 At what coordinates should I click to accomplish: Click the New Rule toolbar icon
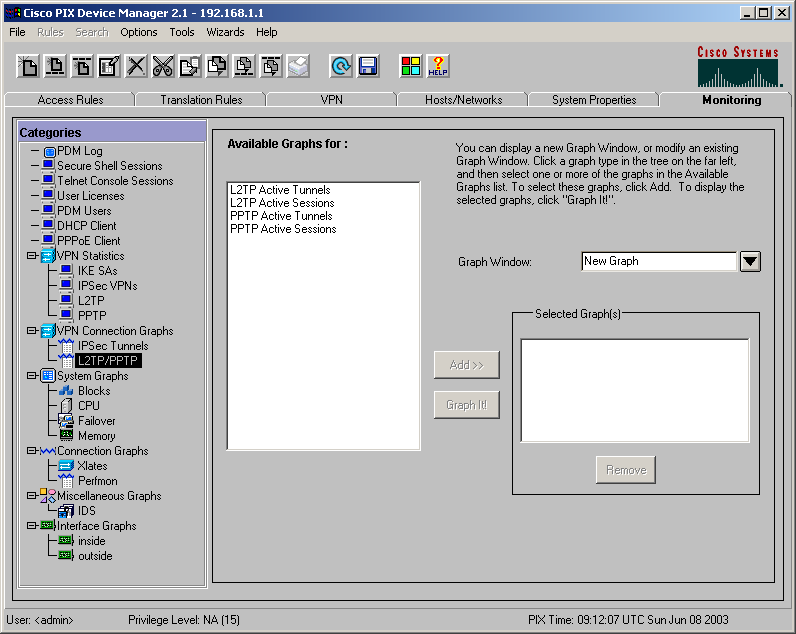point(27,66)
